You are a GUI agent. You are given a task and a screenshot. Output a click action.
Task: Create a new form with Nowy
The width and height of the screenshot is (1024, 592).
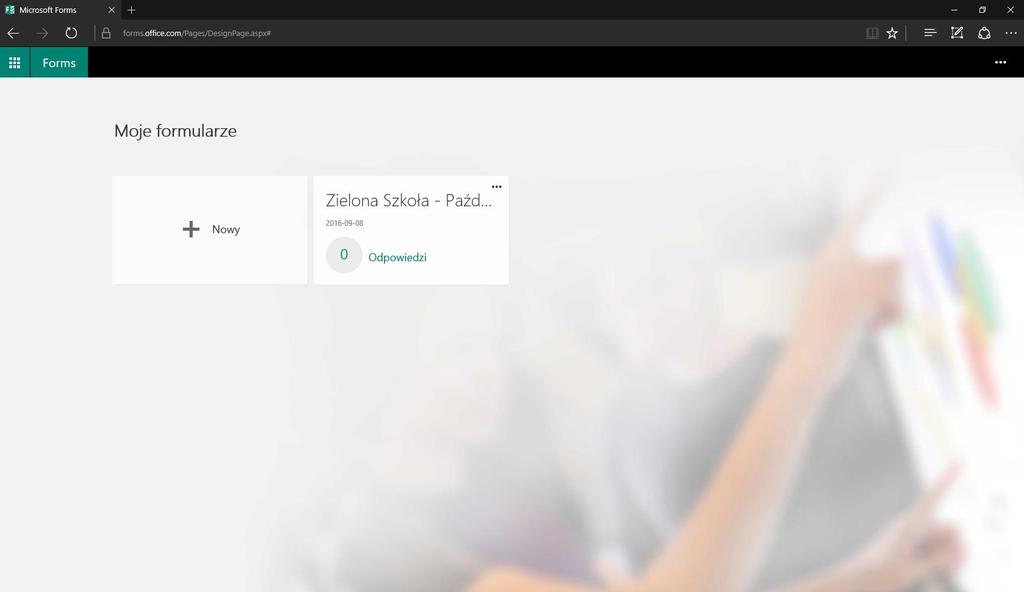tap(210, 229)
